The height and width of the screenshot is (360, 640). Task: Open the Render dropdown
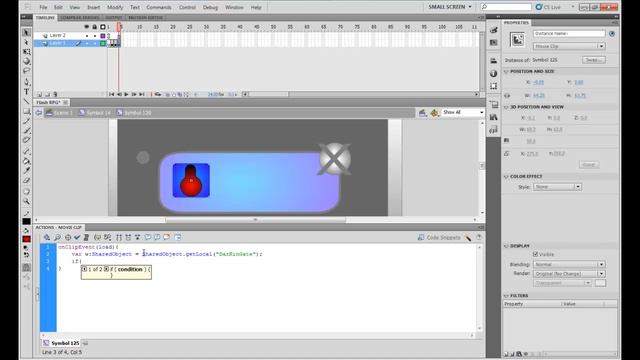point(569,274)
